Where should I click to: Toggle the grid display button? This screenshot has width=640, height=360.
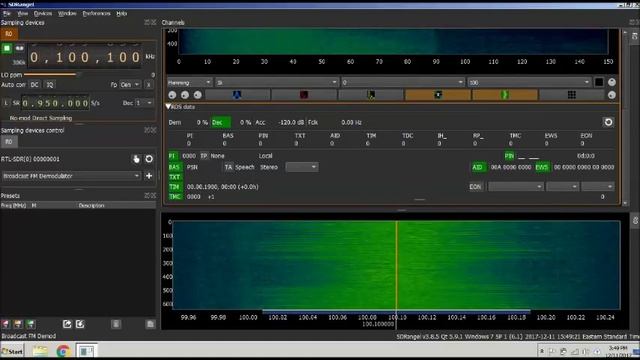(571, 95)
